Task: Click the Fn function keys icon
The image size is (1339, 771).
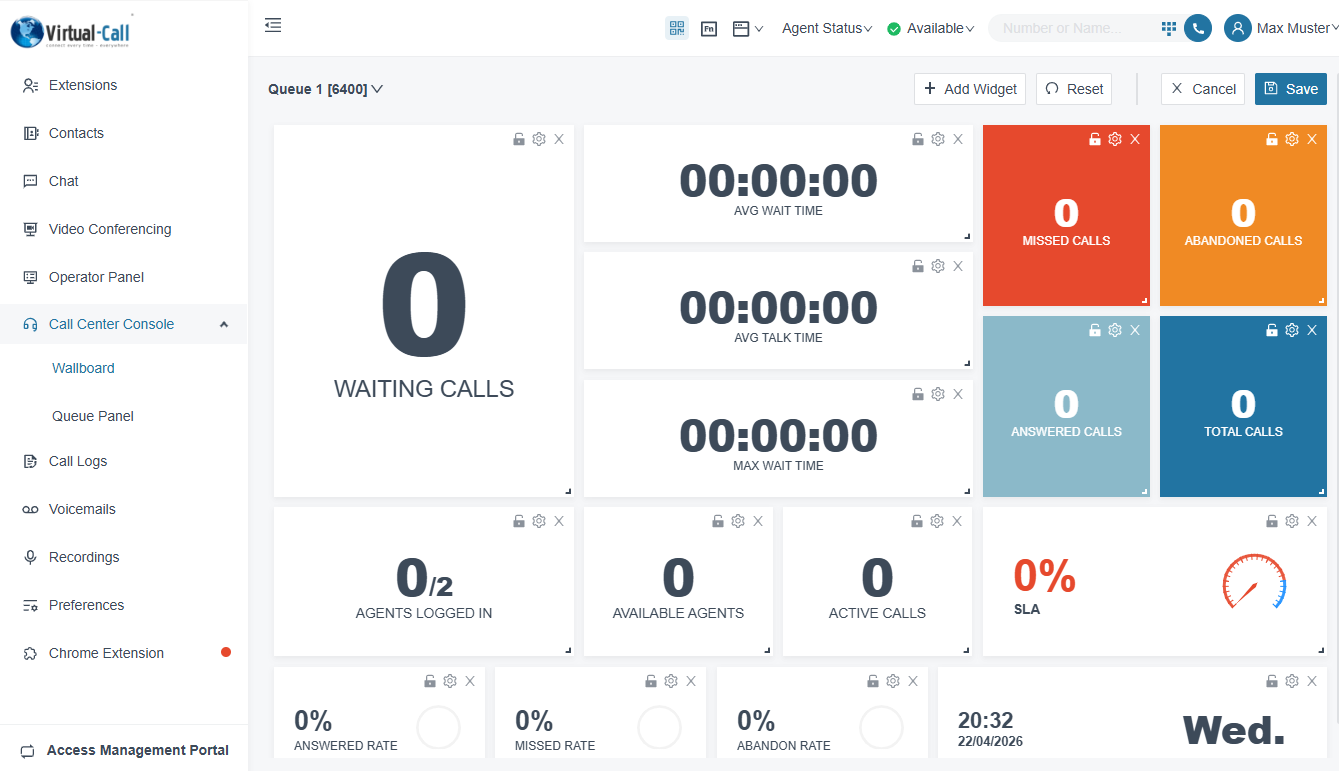Action: point(709,29)
